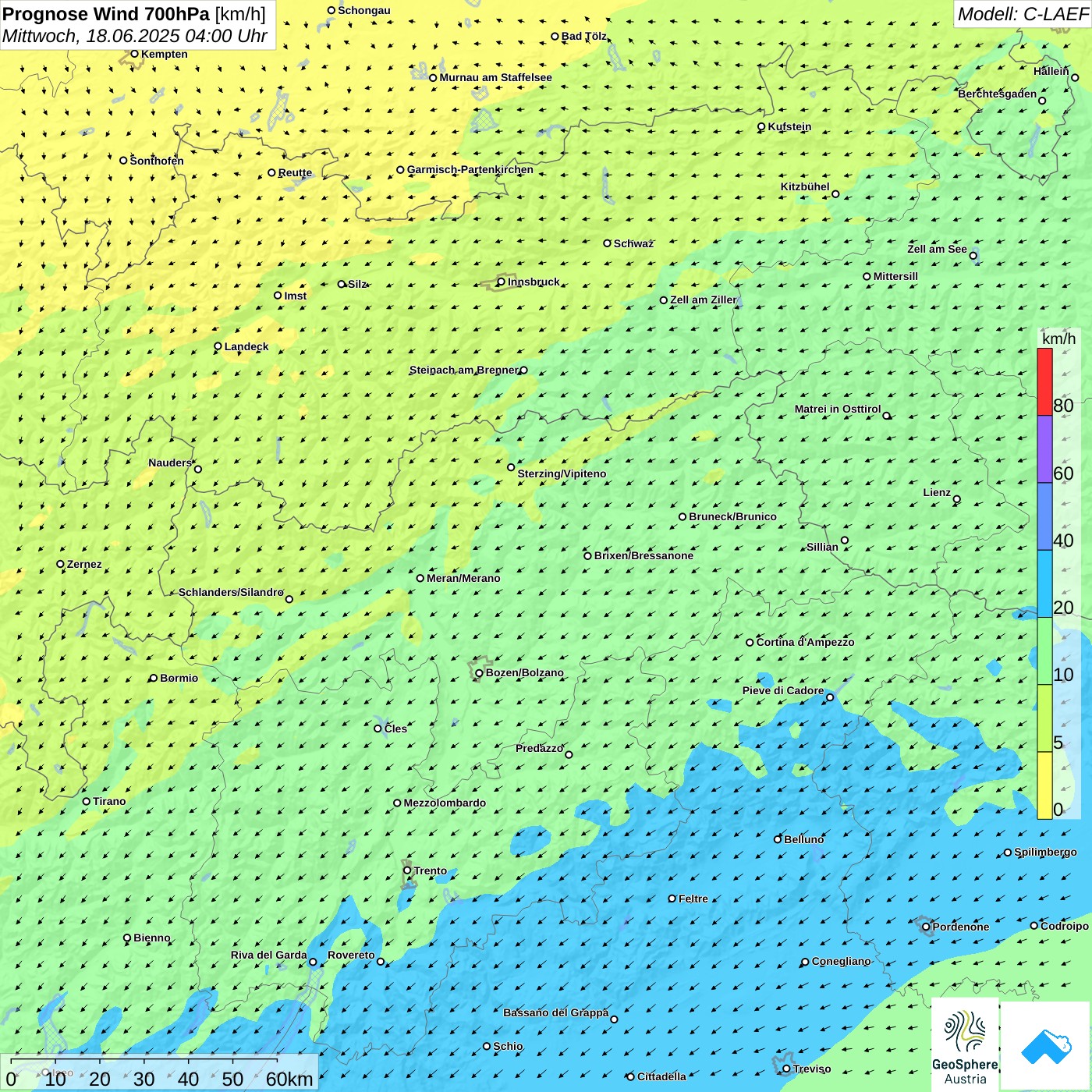Click the 'Zell am Ziller' label
The width and height of the screenshot is (1092, 1092).
[703, 300]
